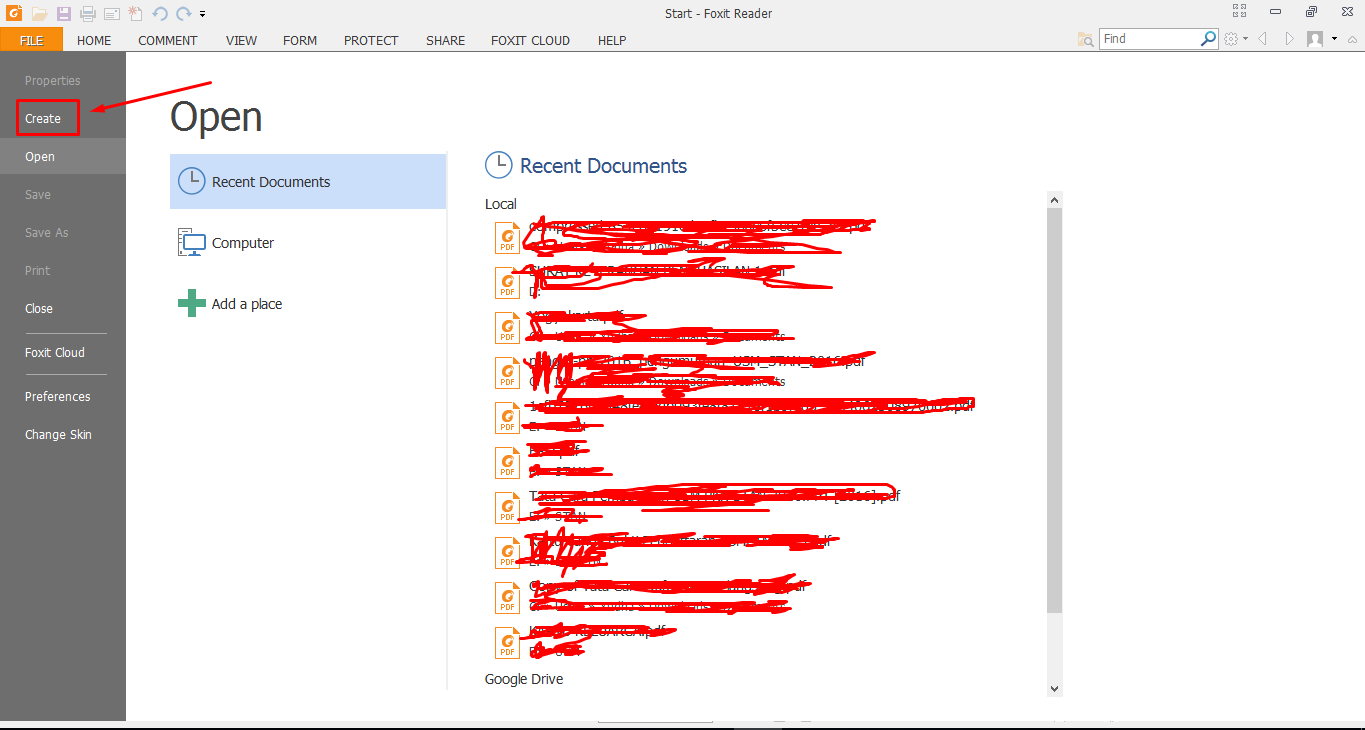Click inside the Find search field
Viewport: 1365px width, 730px height.
(x=1149, y=39)
